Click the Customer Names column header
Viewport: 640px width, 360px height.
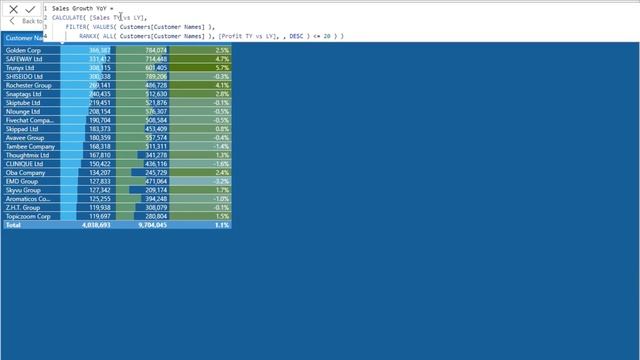point(24,38)
